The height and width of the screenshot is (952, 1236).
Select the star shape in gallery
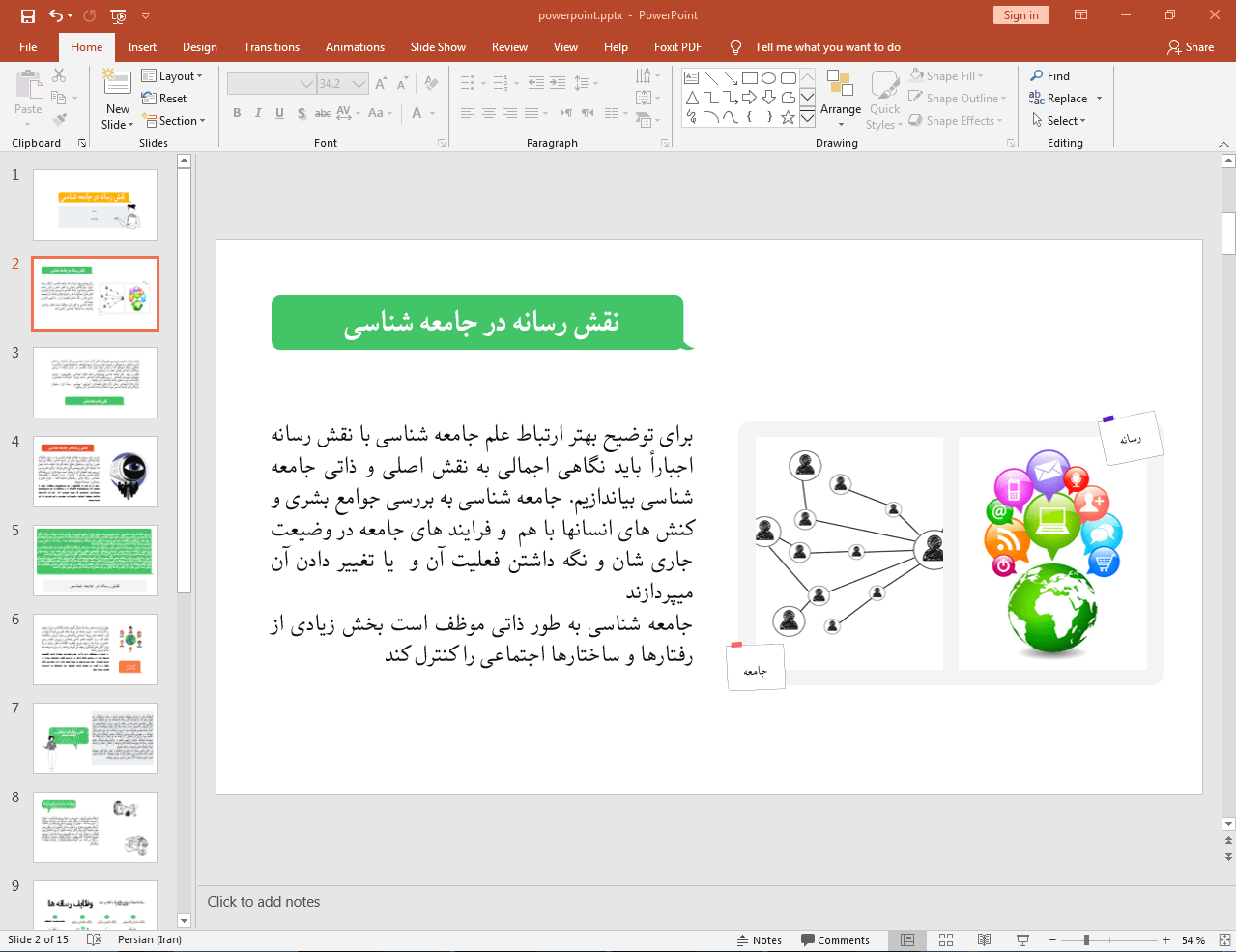click(x=789, y=117)
